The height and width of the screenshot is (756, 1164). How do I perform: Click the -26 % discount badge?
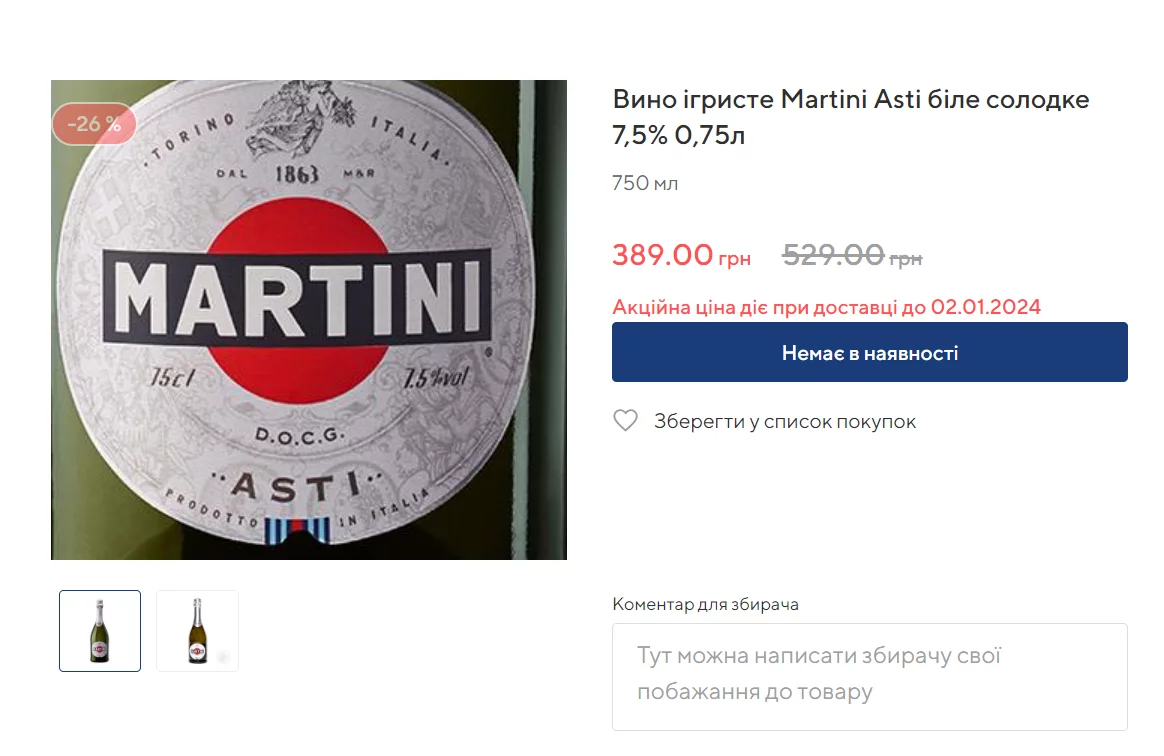94,124
